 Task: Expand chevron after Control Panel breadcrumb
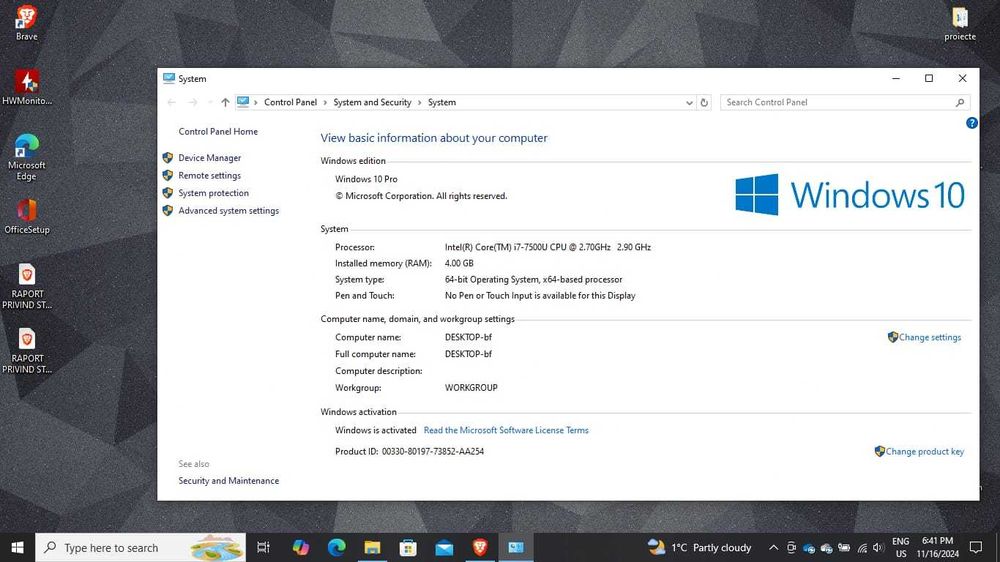point(325,102)
